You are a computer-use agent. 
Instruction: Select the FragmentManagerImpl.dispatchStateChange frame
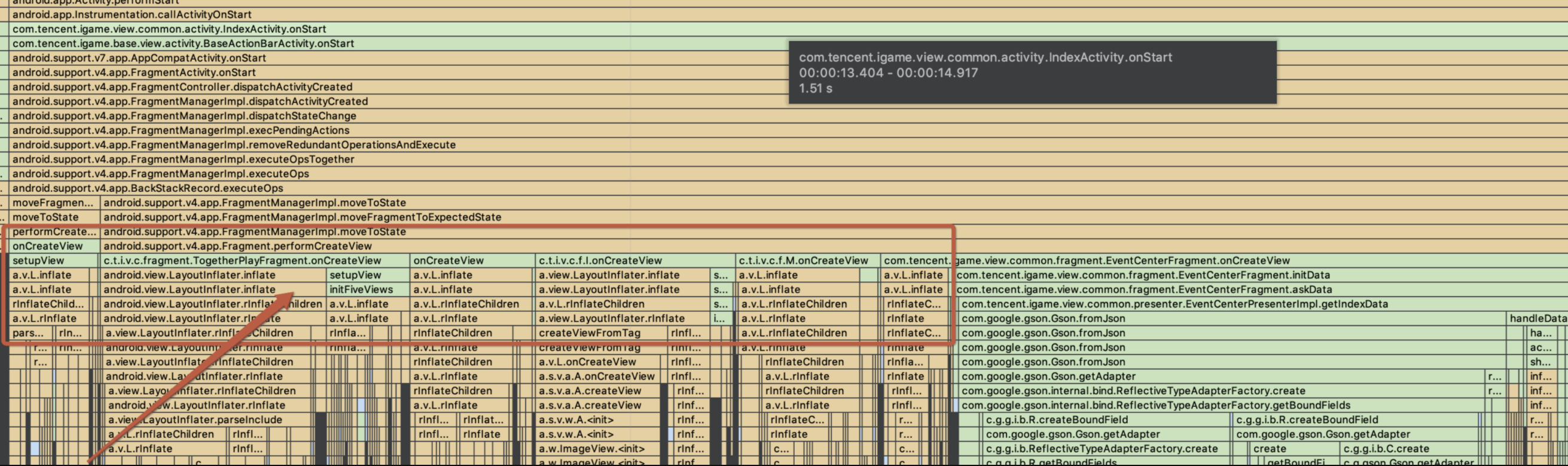(x=788, y=116)
